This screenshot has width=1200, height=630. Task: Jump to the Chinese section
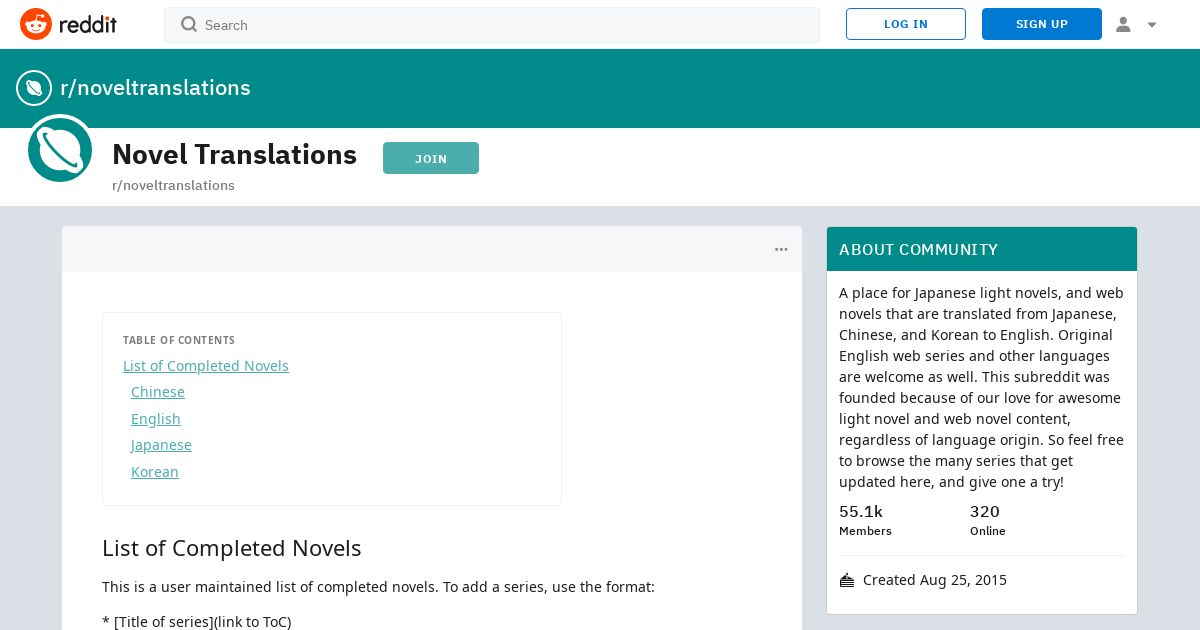tap(158, 392)
